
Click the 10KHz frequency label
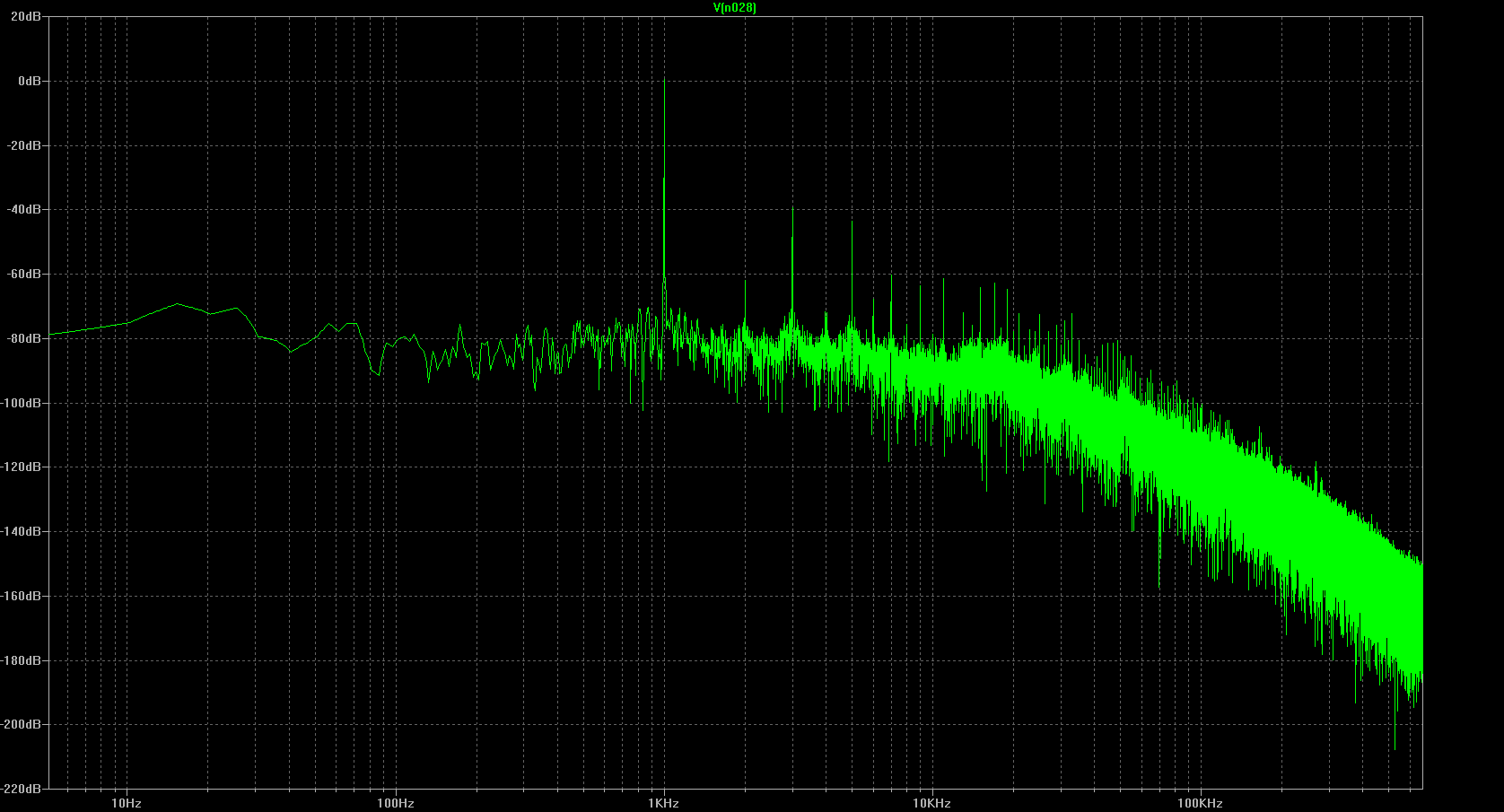pos(931,803)
